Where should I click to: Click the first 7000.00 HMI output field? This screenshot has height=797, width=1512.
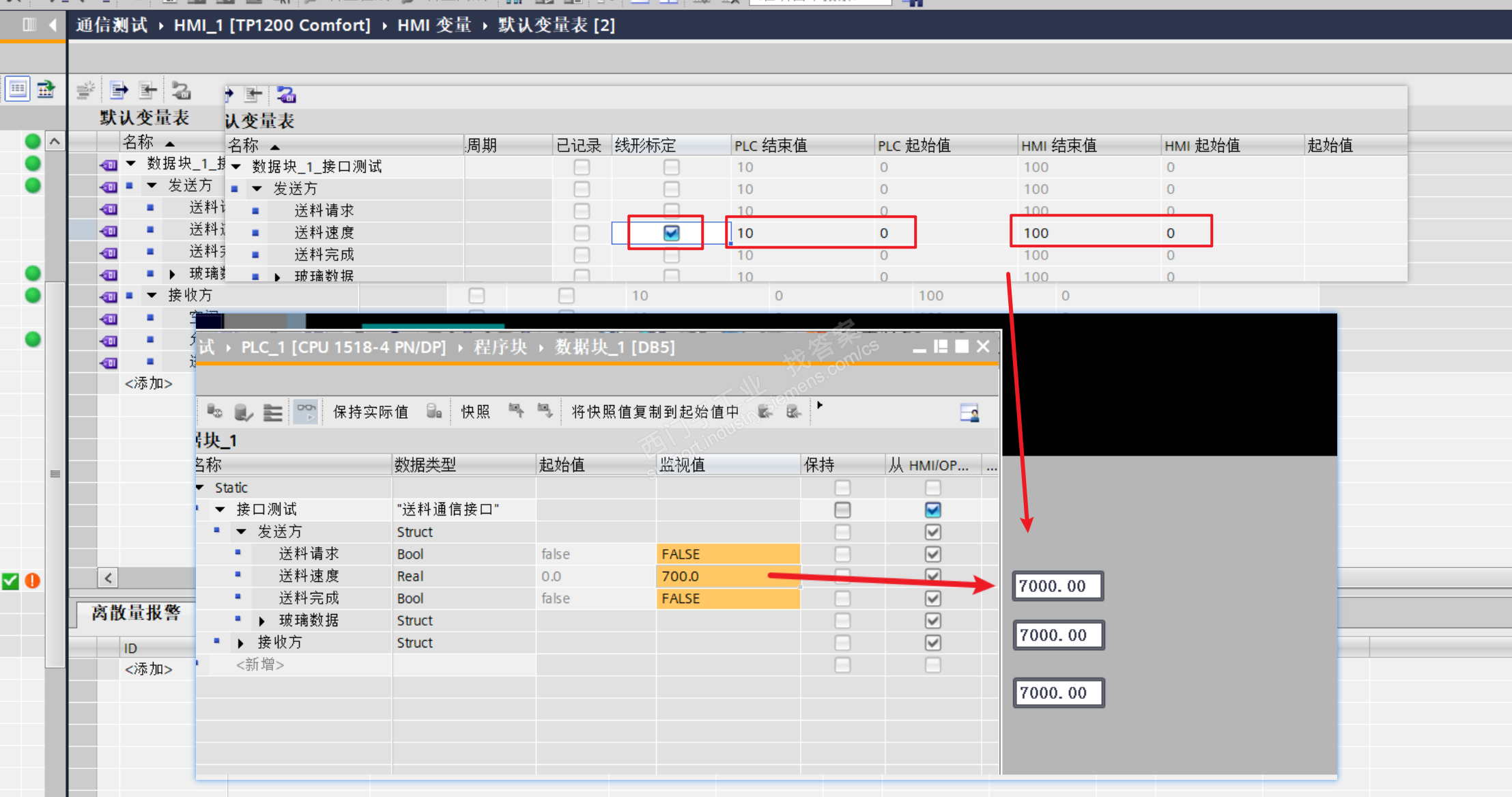click(1057, 586)
